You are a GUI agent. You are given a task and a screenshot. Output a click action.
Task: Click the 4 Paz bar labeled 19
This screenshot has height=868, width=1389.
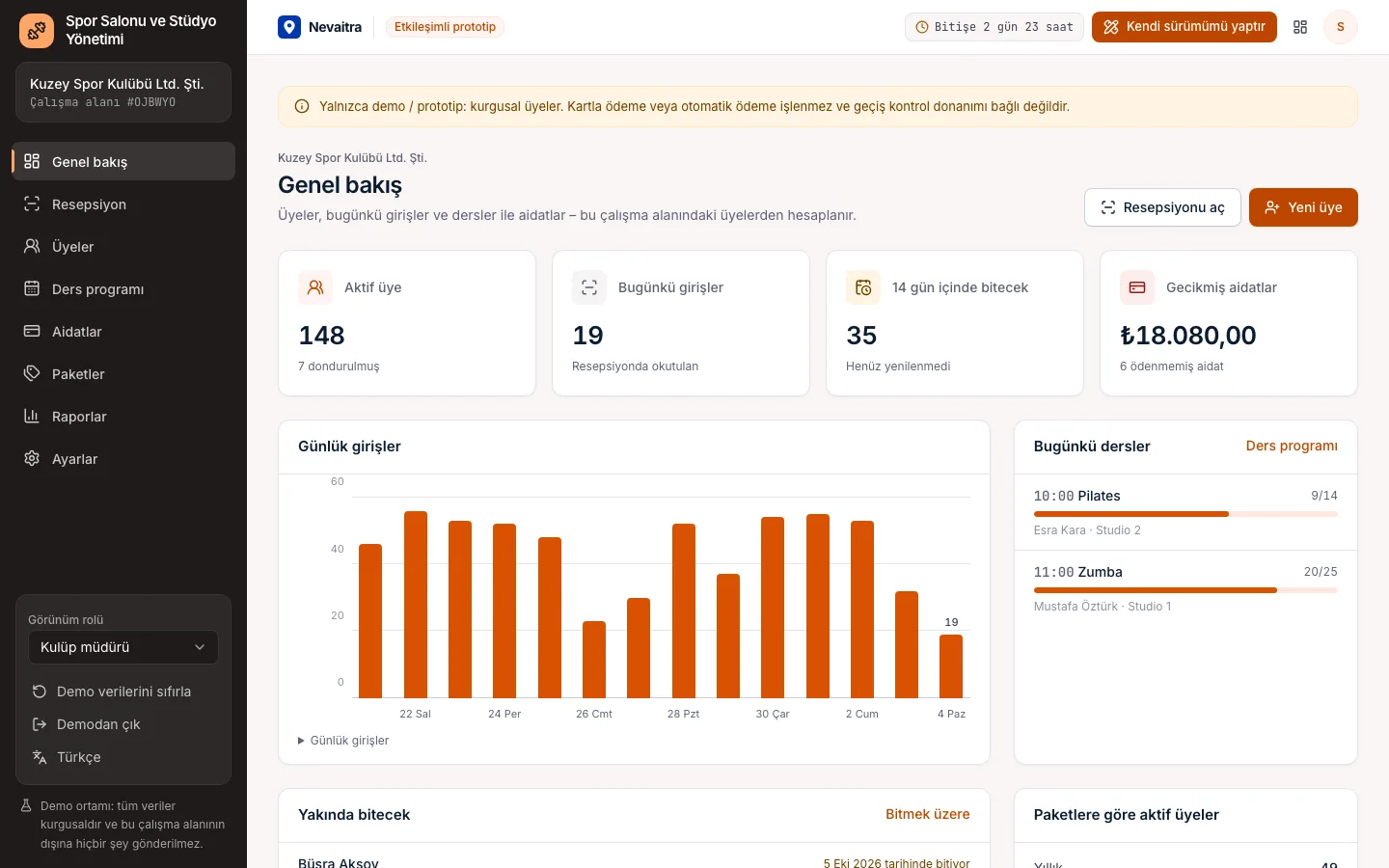tap(951, 665)
